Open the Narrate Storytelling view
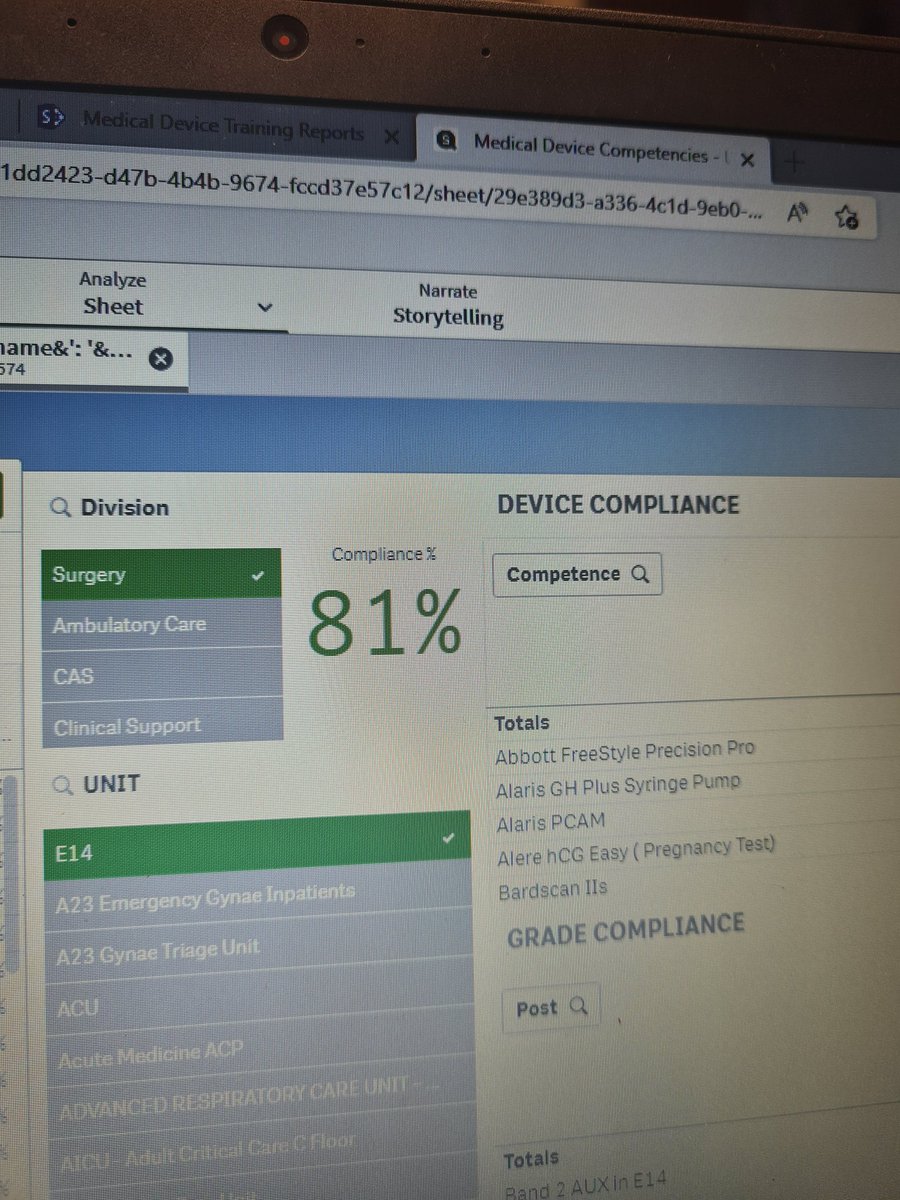This screenshot has width=900, height=1200. (448, 305)
